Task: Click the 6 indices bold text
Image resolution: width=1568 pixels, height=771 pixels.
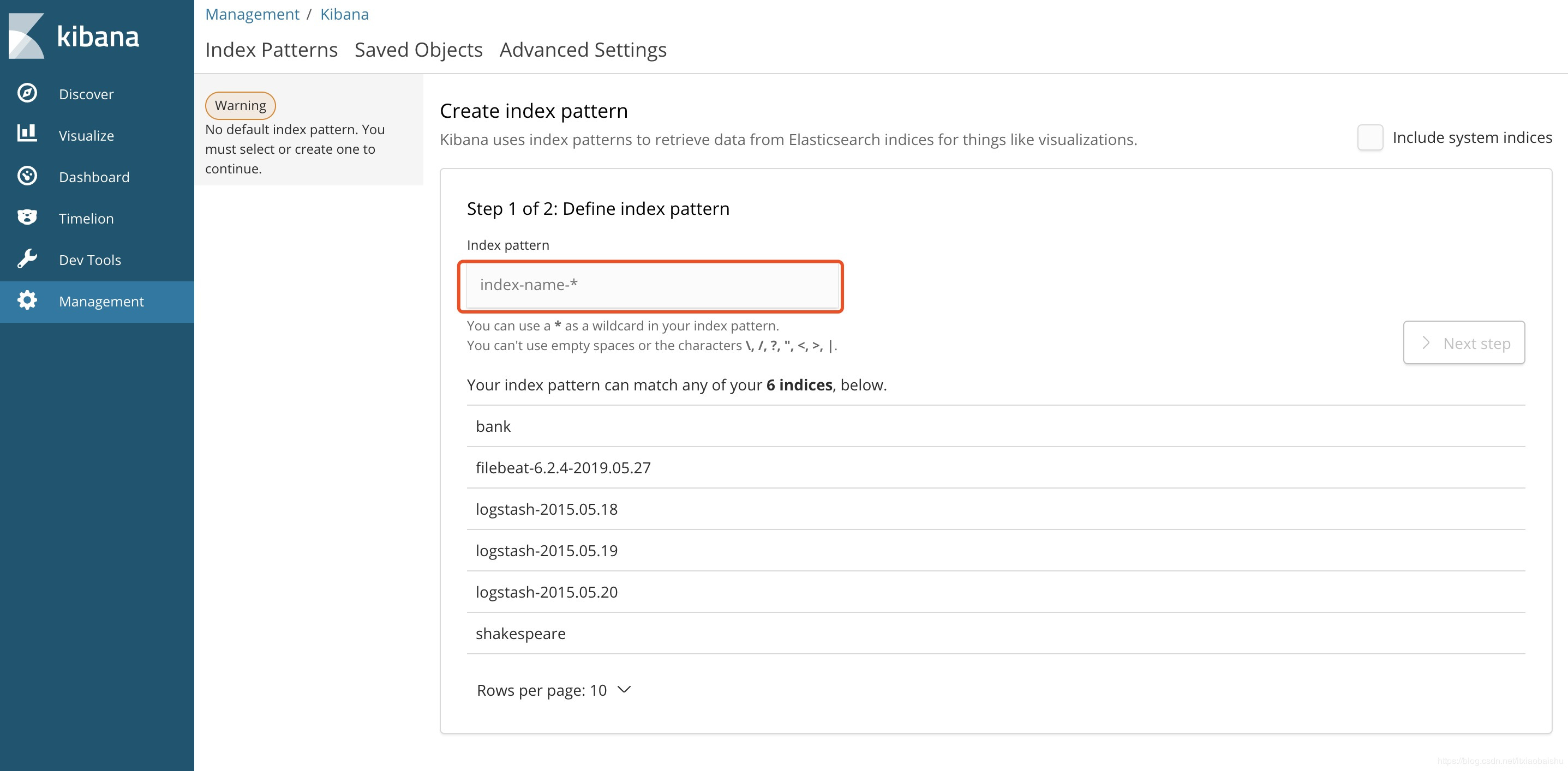Action: click(799, 384)
